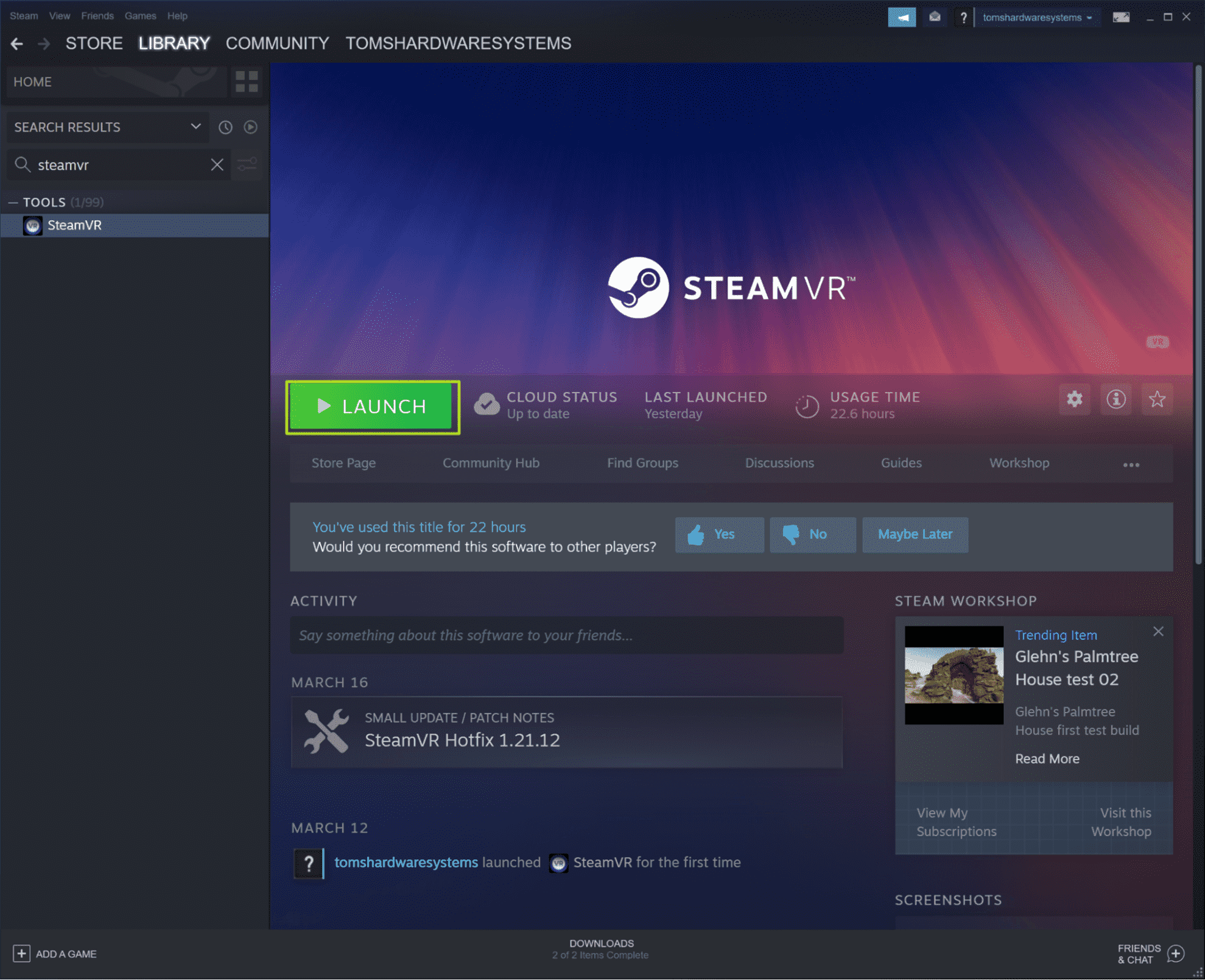Open the Find Groups link
1205x980 pixels.
point(642,464)
